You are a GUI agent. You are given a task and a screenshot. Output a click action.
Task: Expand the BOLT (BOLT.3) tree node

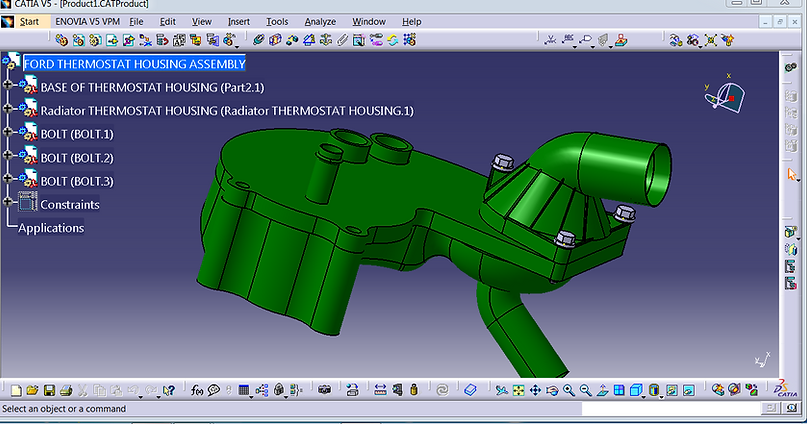[x=7, y=178]
